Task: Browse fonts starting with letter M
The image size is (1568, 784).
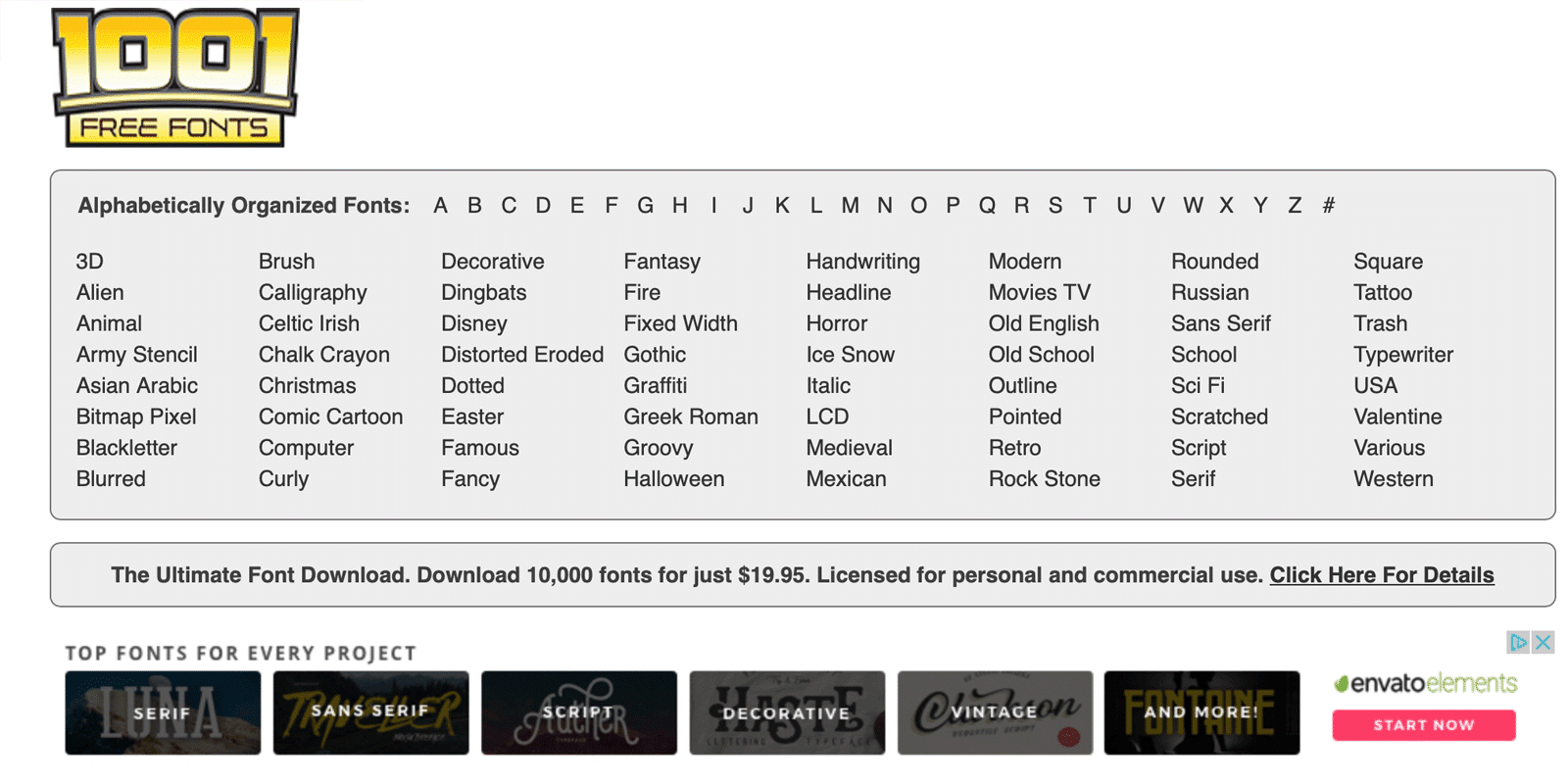Action: tap(850, 206)
